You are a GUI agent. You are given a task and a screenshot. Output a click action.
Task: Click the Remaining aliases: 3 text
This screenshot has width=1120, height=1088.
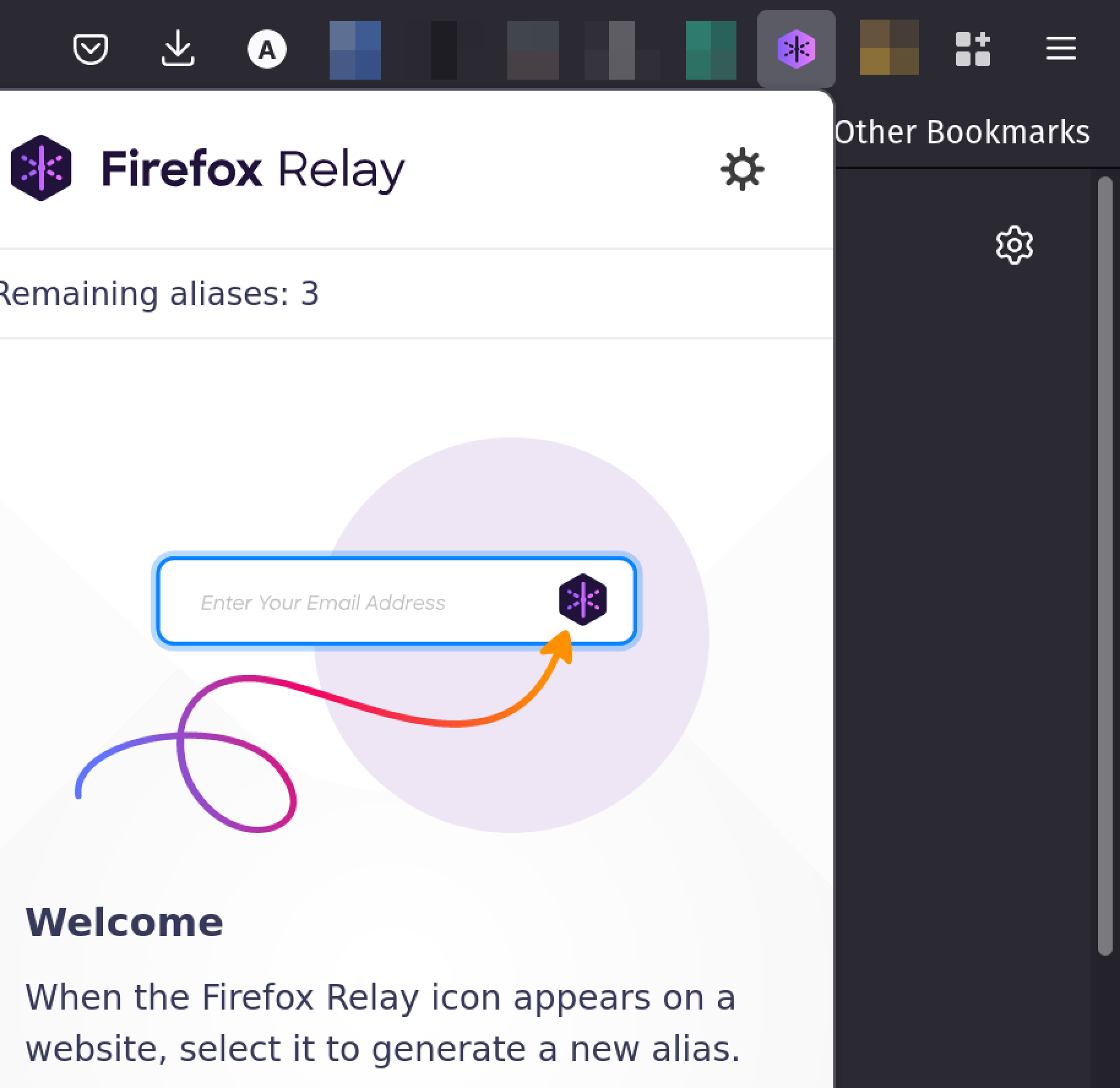158,294
